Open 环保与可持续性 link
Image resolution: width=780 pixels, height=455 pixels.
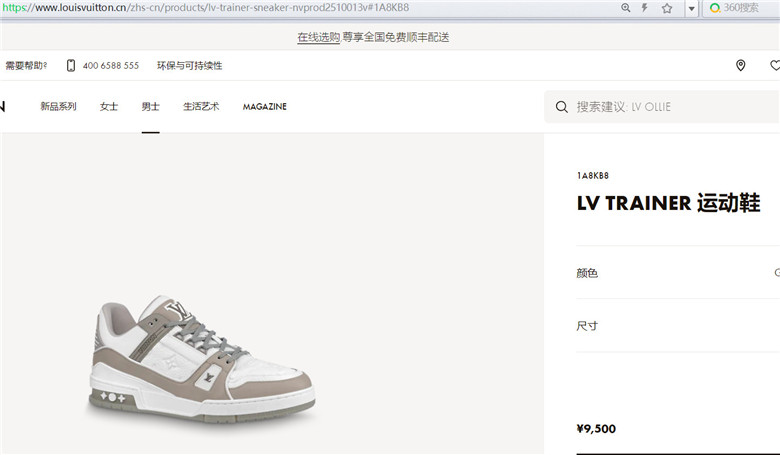click(x=190, y=66)
